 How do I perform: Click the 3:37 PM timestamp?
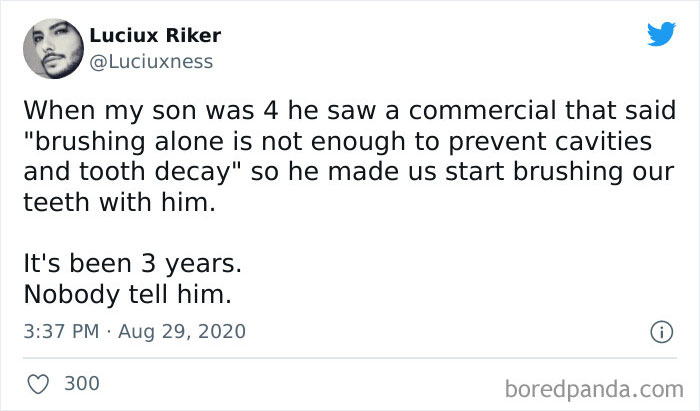[58, 331]
